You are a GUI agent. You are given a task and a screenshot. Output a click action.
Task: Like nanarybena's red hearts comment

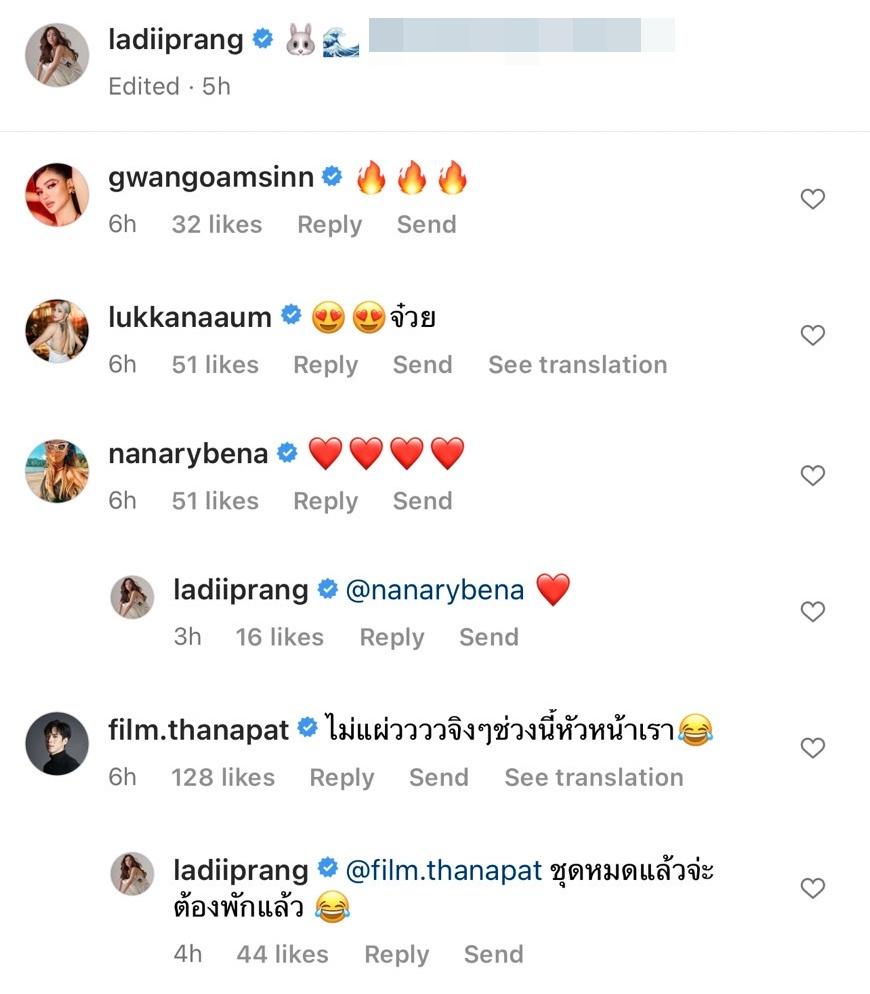(x=813, y=475)
